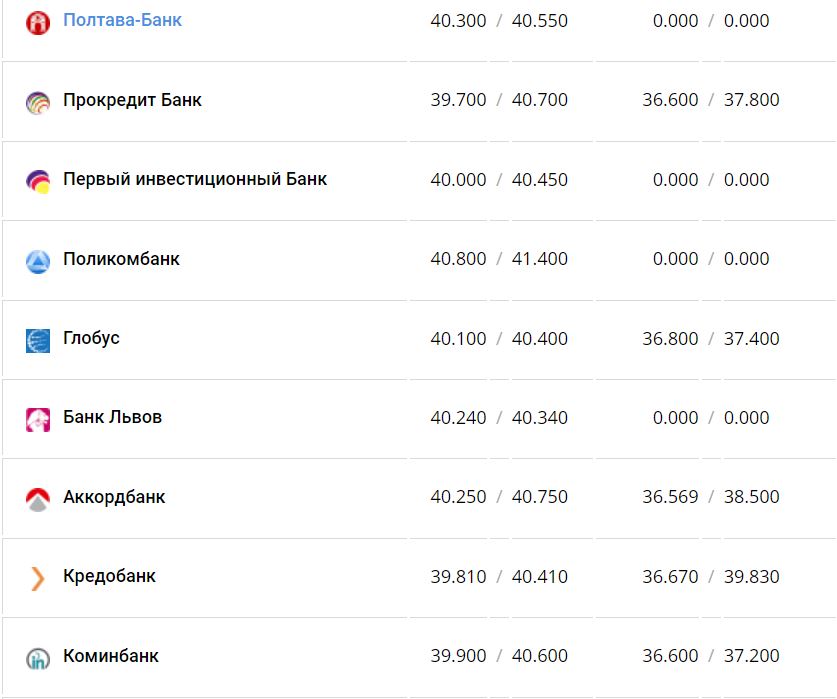837x699 pixels.
Task: Click the Кредобанк orange chevron logo
Action: click(x=37, y=578)
